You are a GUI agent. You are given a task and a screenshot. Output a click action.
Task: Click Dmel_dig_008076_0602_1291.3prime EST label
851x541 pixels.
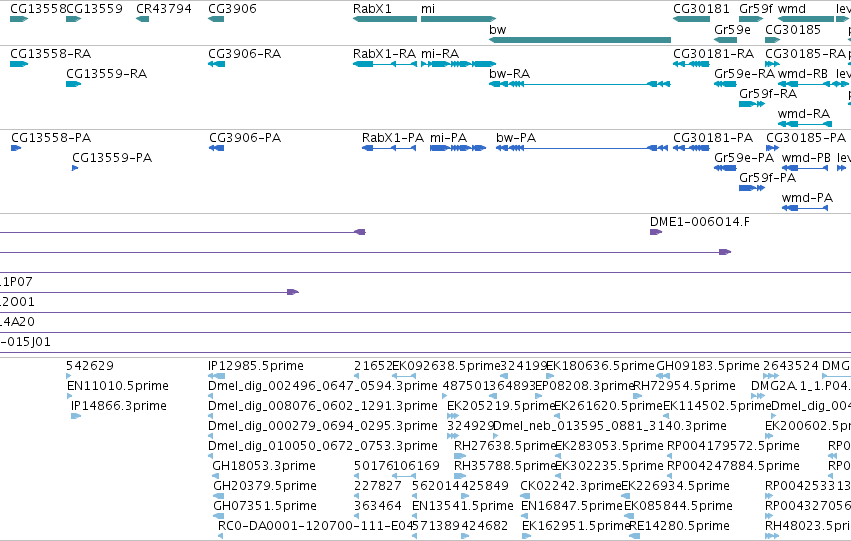tap(322, 406)
